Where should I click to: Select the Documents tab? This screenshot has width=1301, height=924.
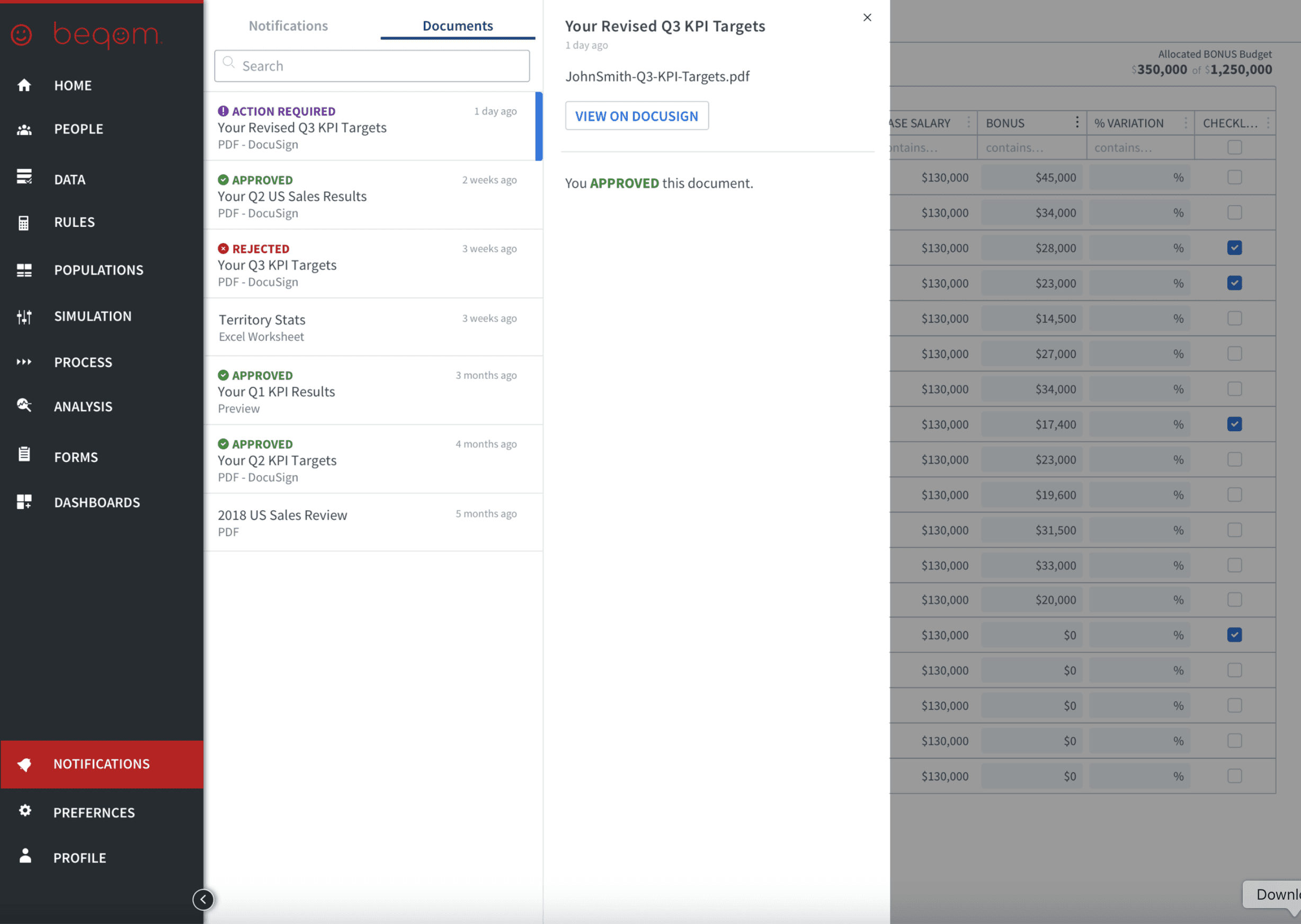coord(457,26)
